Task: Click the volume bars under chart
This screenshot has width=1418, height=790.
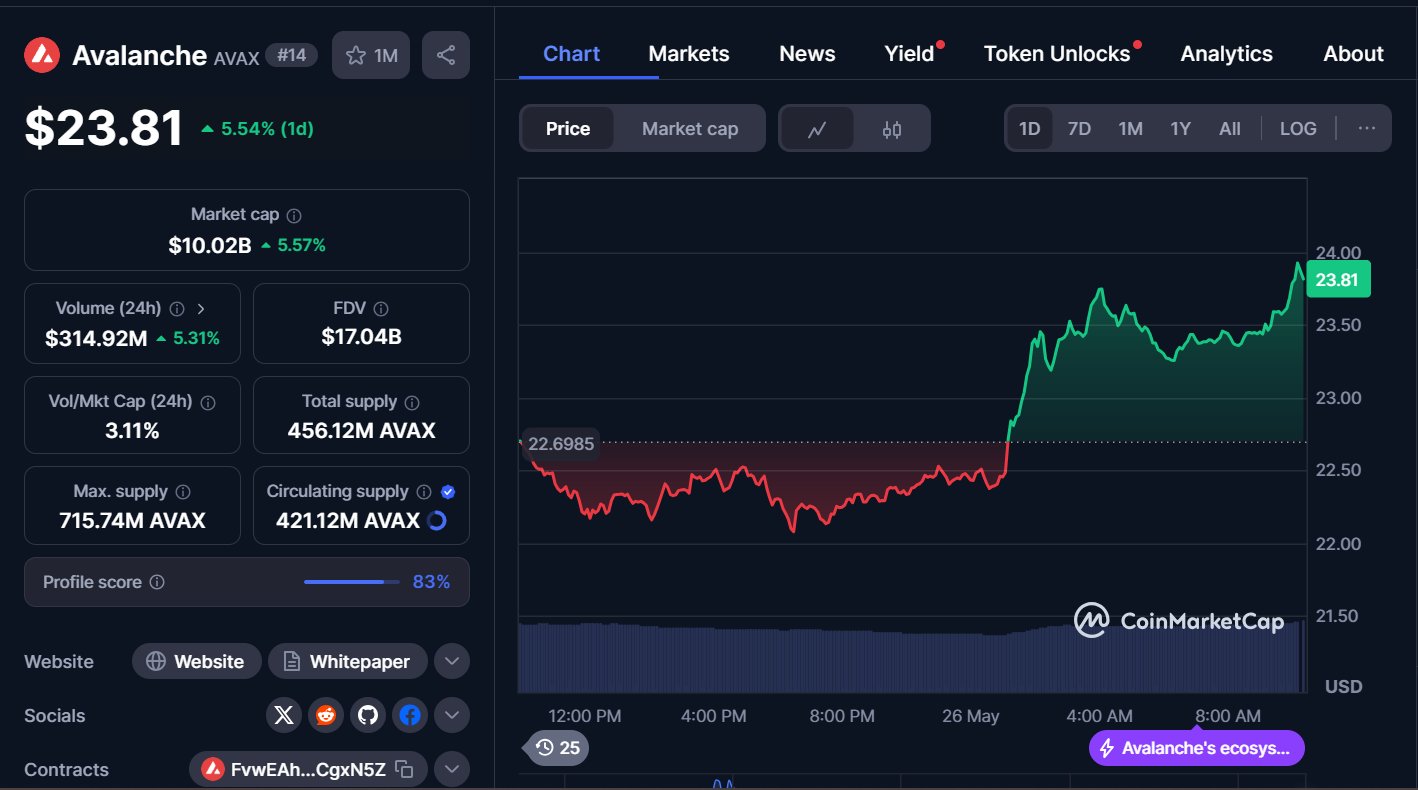Action: (912, 658)
